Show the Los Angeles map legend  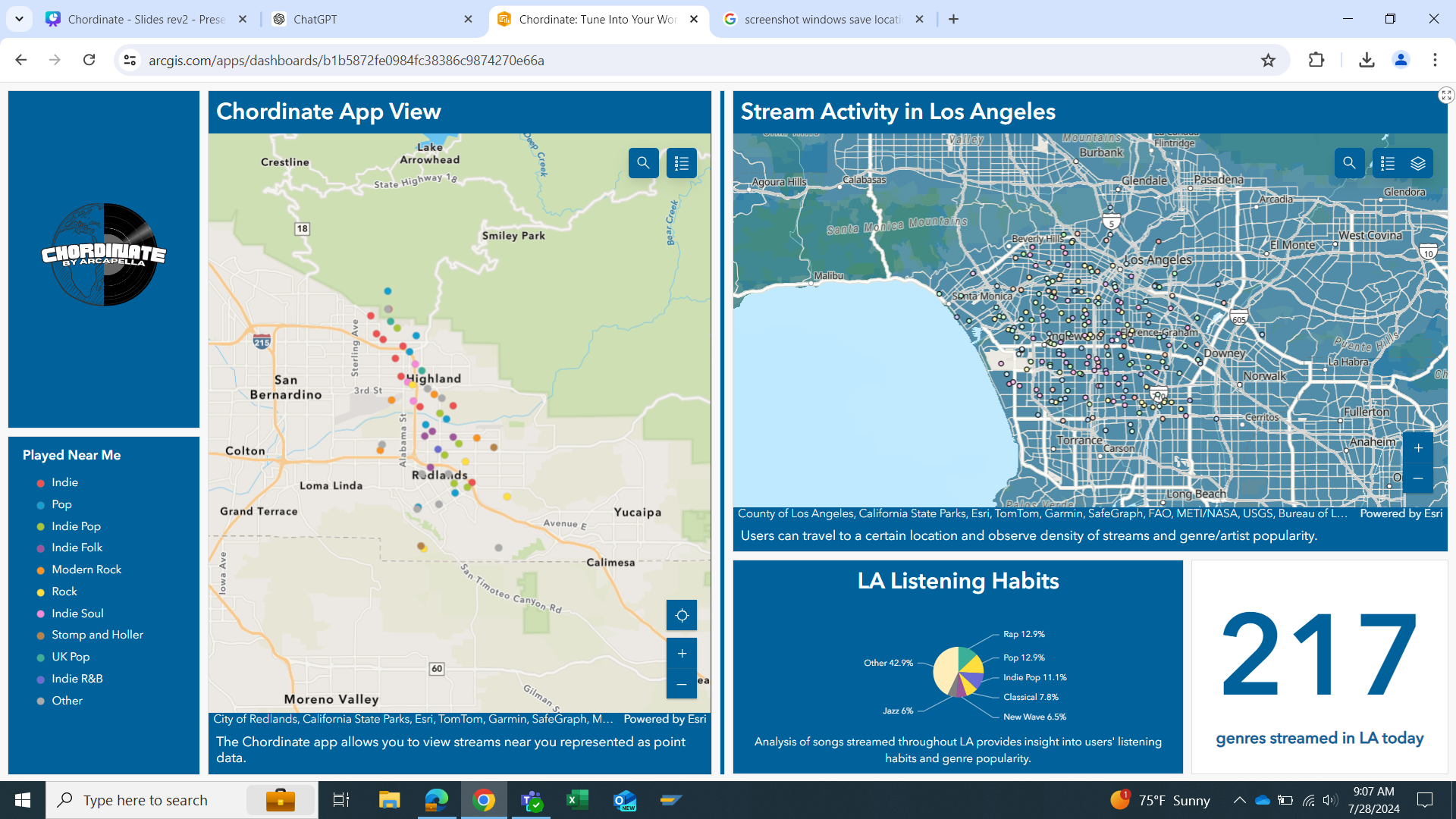1388,163
